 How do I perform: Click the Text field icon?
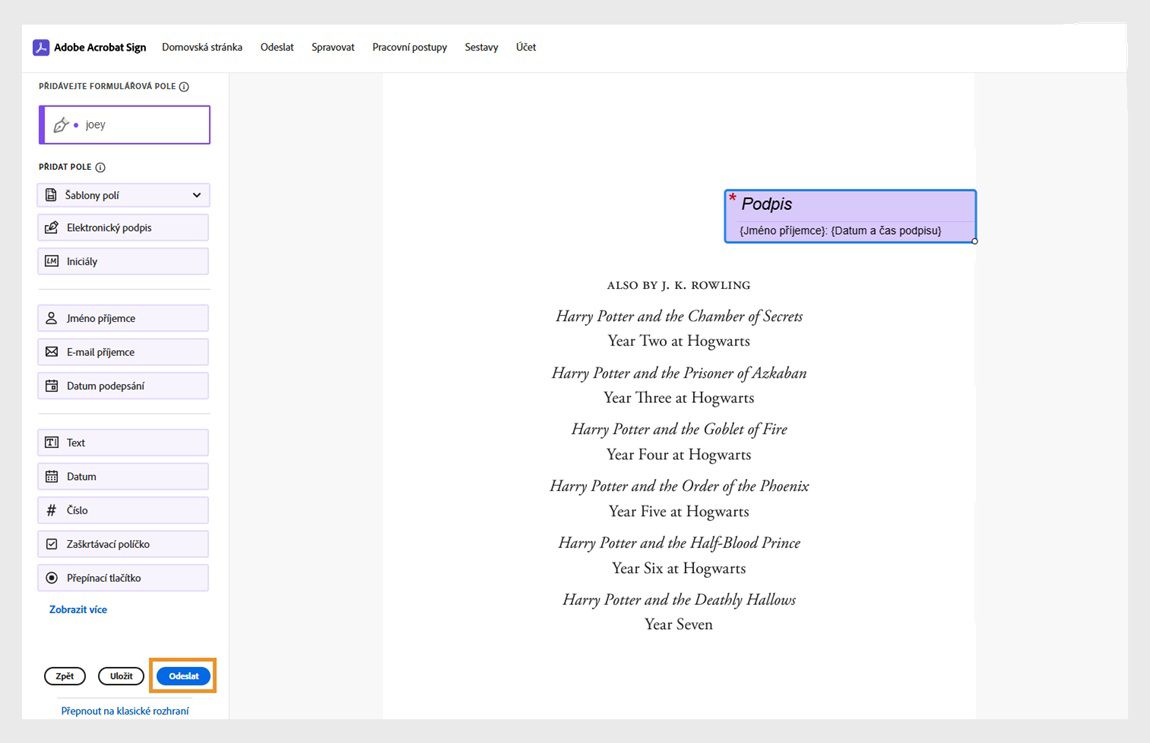click(x=51, y=443)
